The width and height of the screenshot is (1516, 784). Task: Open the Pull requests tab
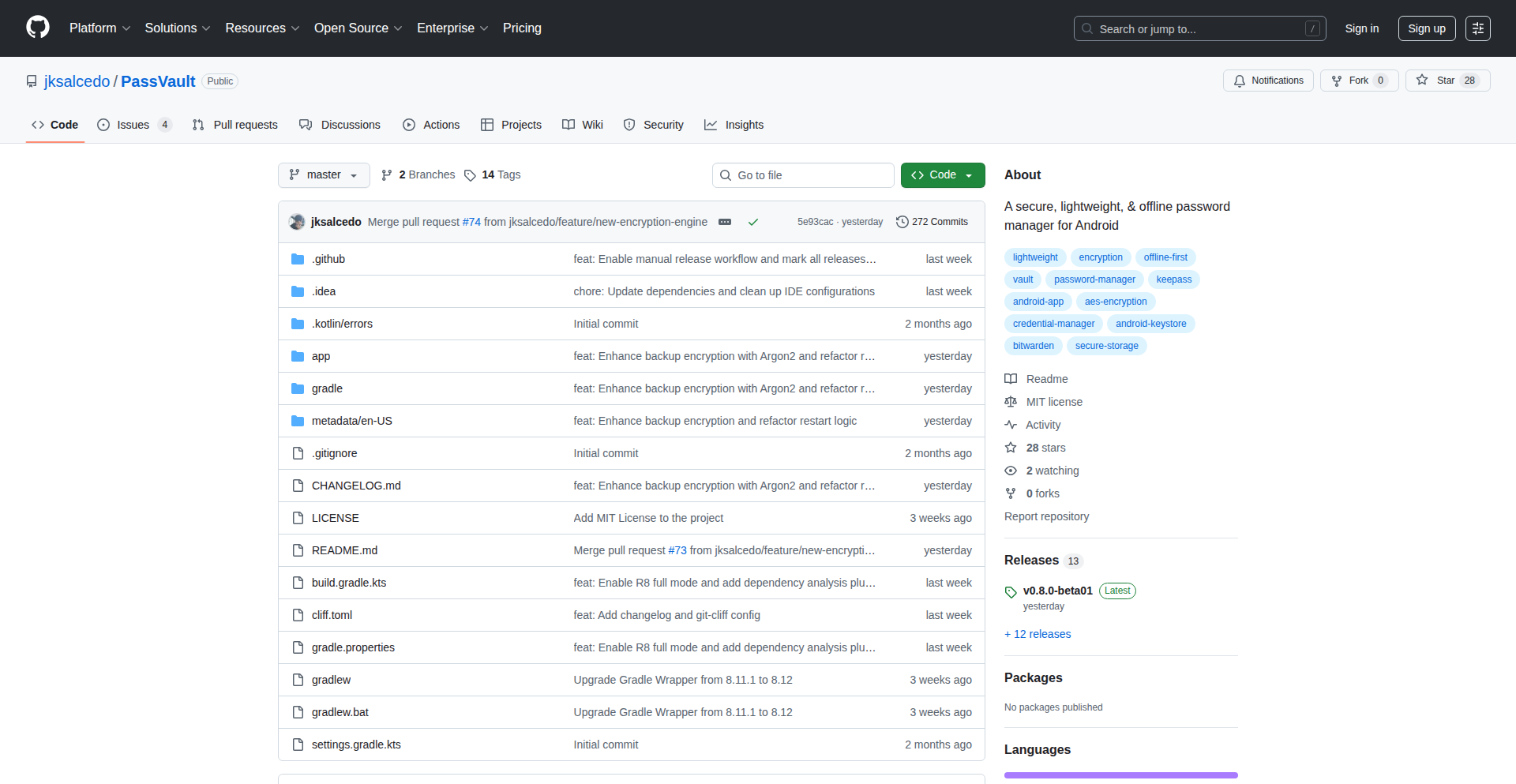235,124
